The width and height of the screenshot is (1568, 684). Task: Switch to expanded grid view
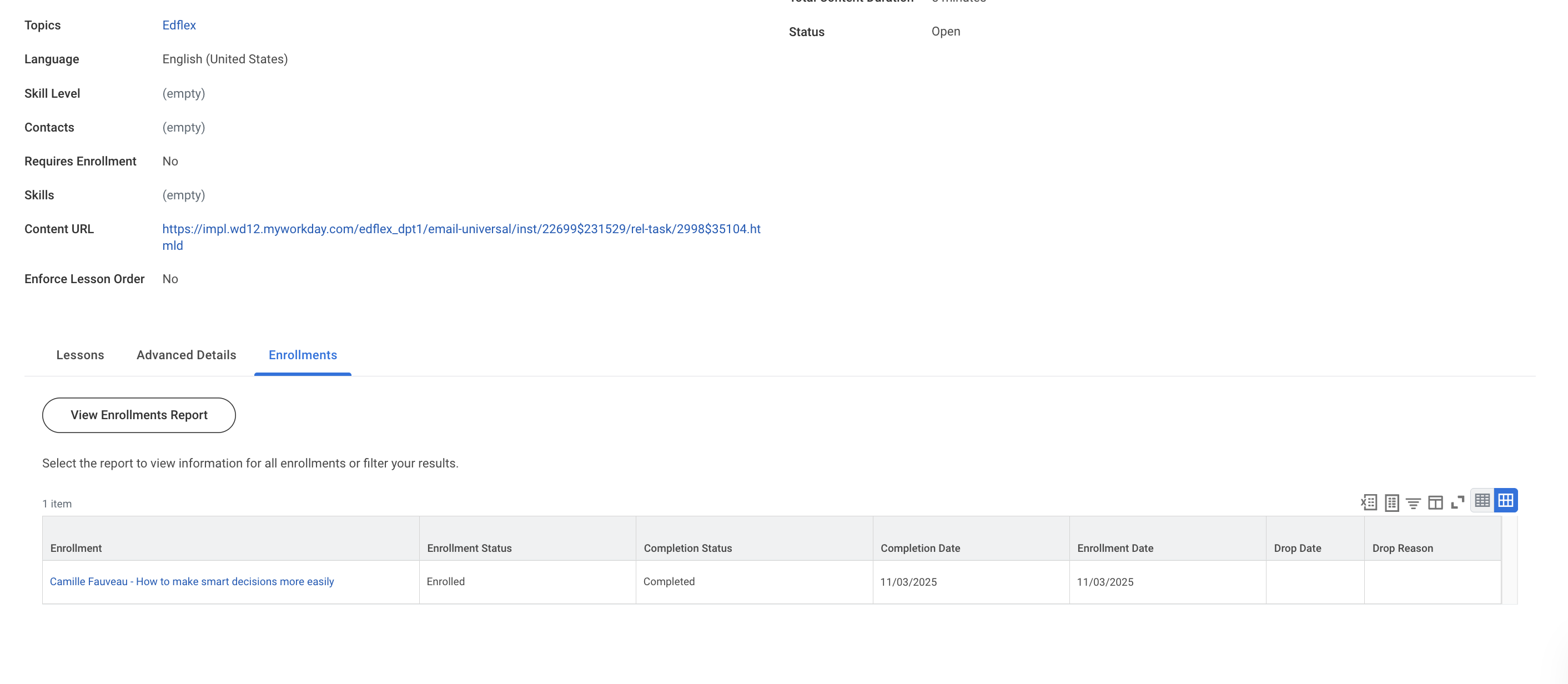[1505, 500]
